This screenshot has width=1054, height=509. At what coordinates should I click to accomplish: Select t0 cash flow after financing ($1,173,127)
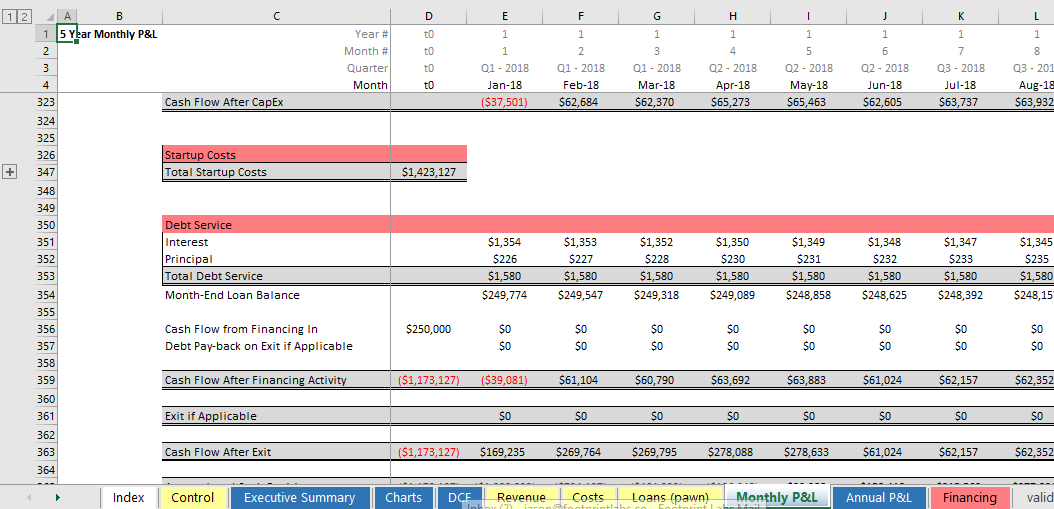pyautogui.click(x=429, y=380)
